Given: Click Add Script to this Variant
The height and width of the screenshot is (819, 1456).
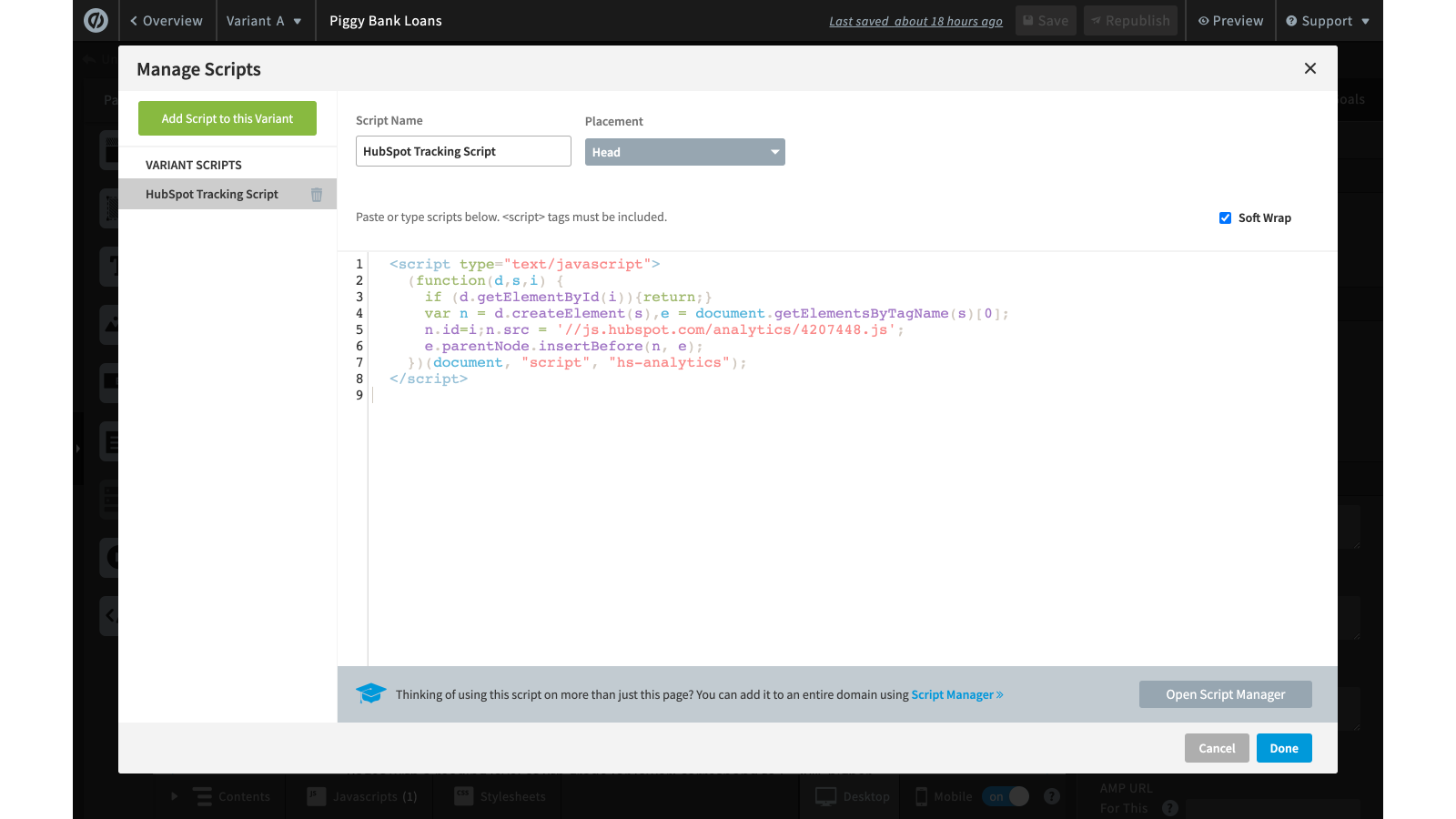Looking at the screenshot, I should 227,118.
